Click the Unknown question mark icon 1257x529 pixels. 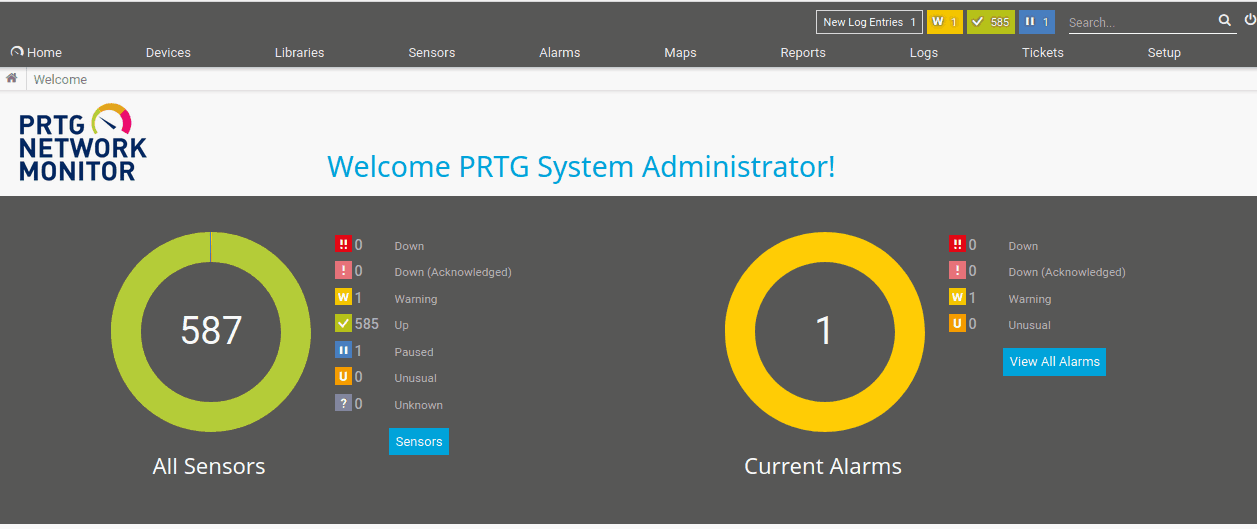click(x=343, y=403)
